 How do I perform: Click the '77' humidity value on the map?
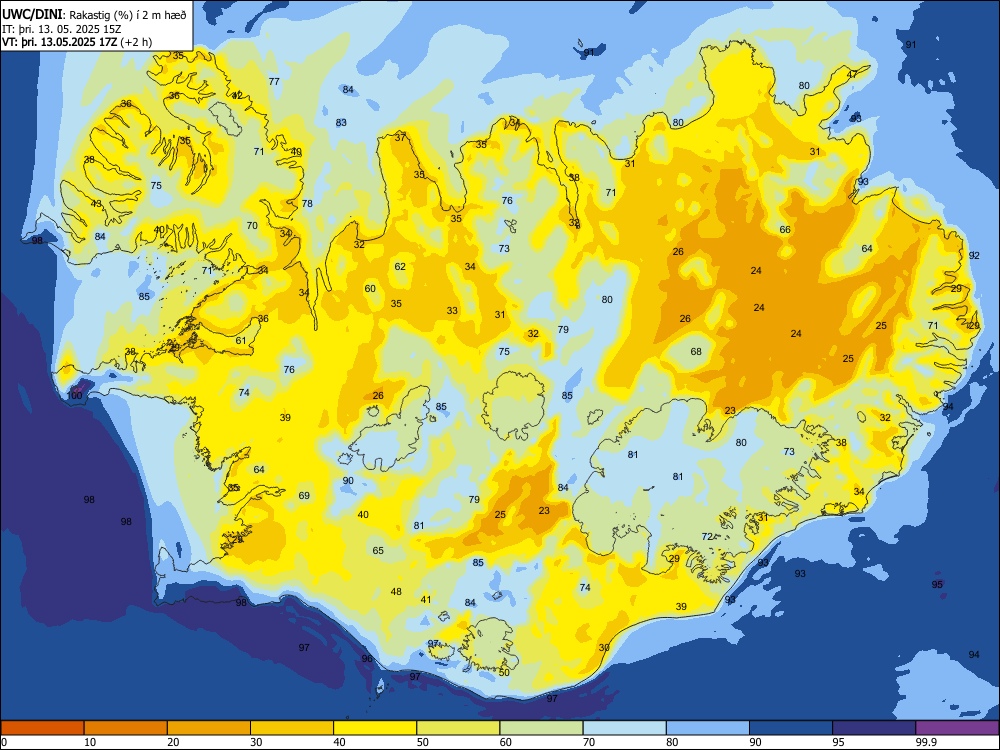274,82
